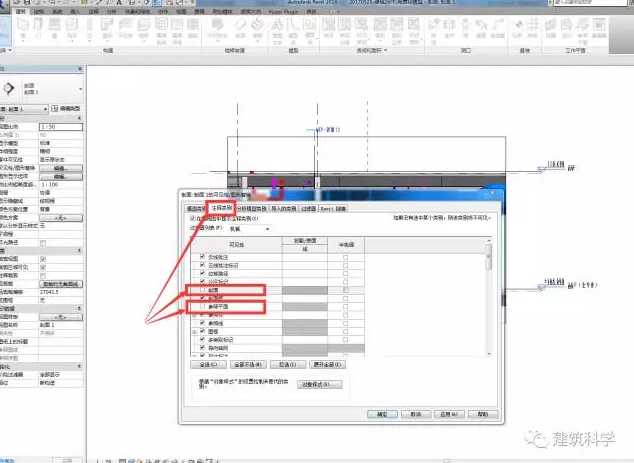Uncheck the 多类别标记 visibility checkbox
The image size is (634, 463).
click(x=203, y=340)
